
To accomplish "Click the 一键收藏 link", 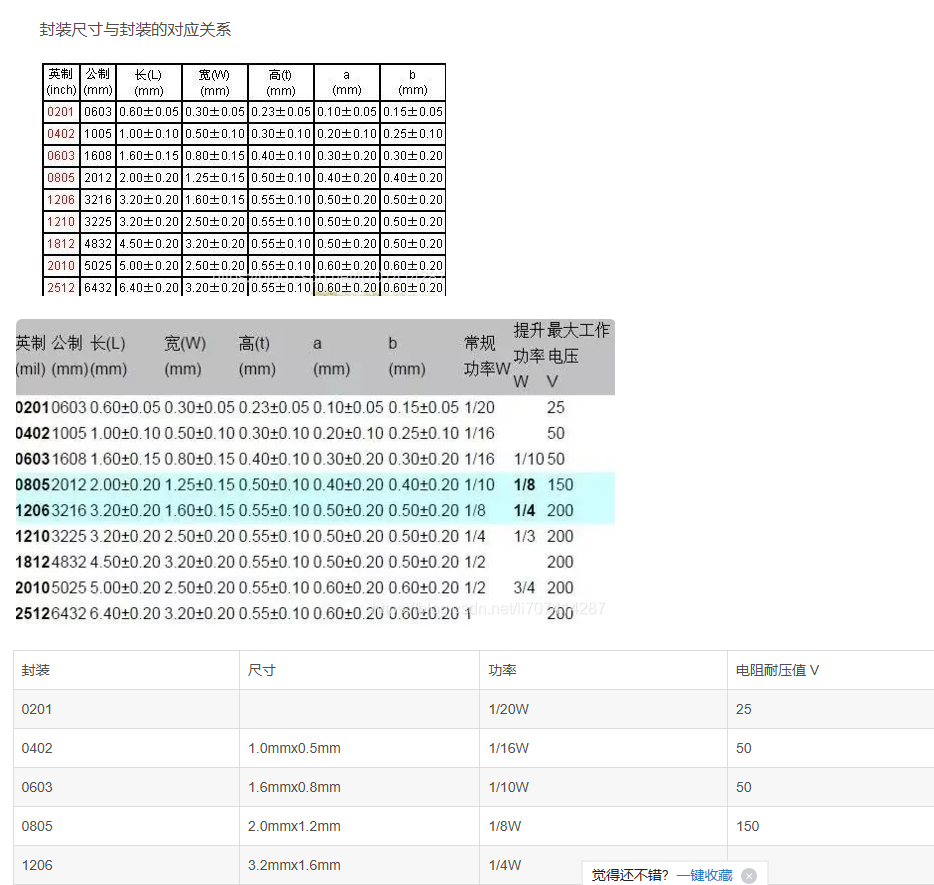I will [704, 875].
